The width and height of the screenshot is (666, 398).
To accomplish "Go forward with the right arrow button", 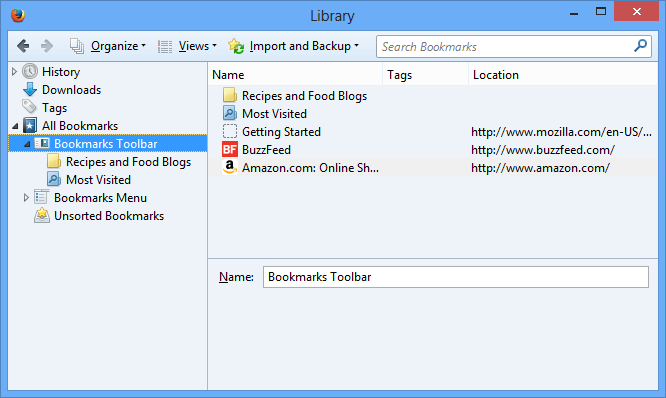I will point(47,46).
